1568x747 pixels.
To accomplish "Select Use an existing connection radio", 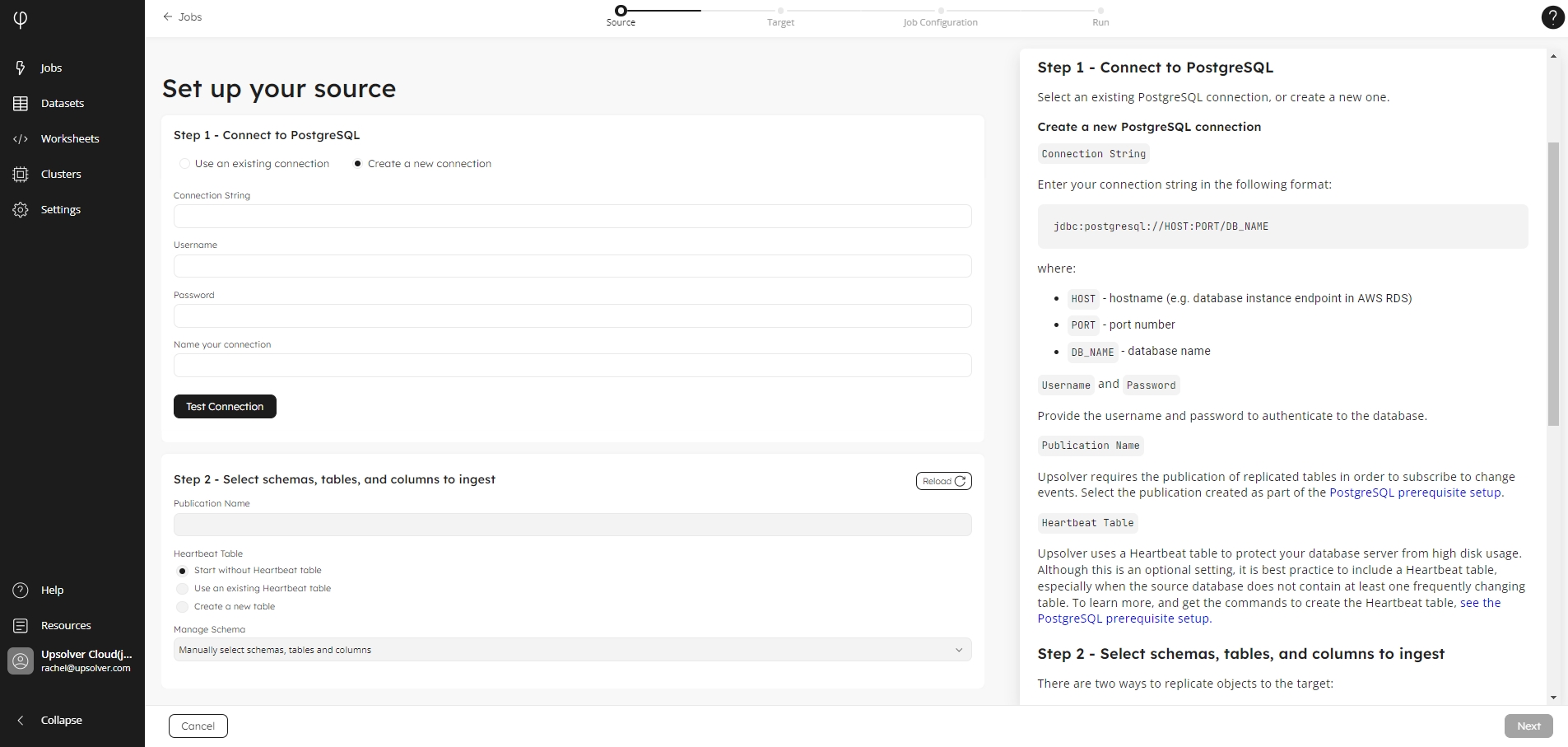I will click(x=184, y=164).
